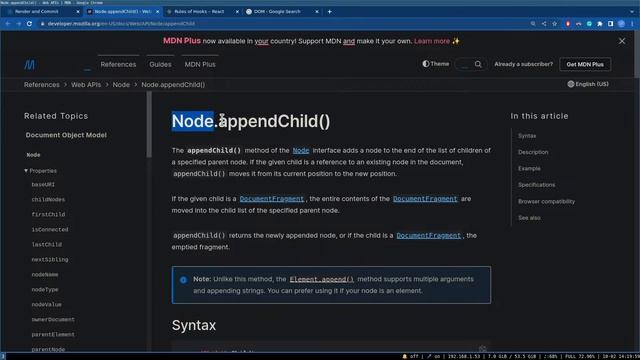Open the Chrome profile avatar

point(621,24)
